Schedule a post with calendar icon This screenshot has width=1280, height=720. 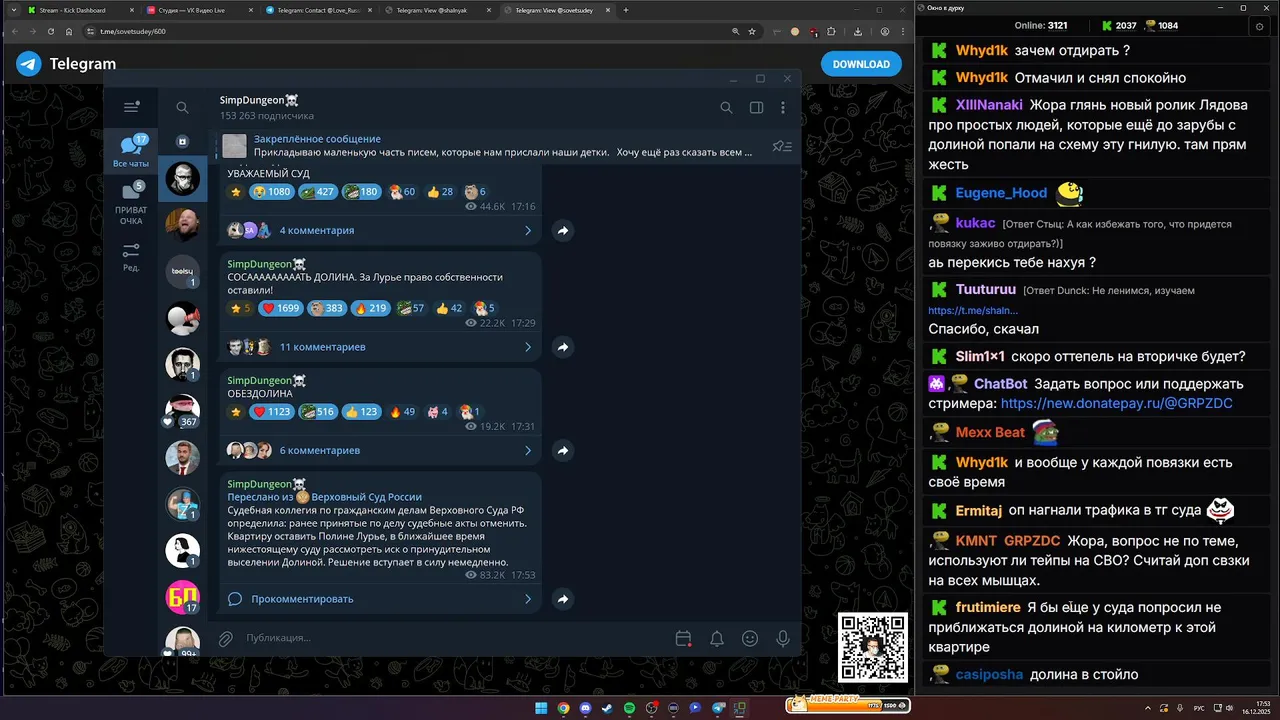683,638
